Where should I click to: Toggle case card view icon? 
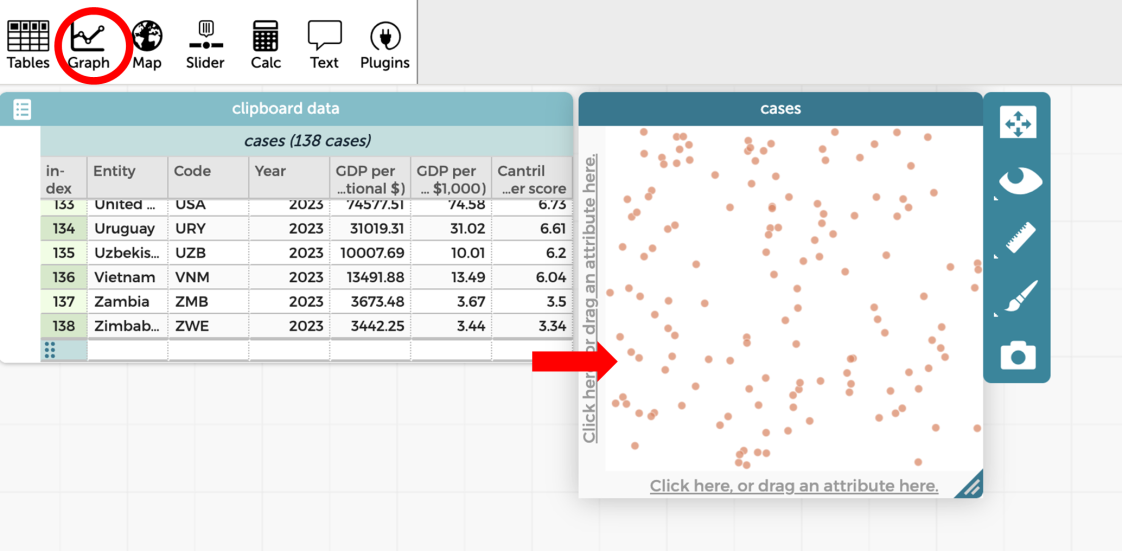22,109
